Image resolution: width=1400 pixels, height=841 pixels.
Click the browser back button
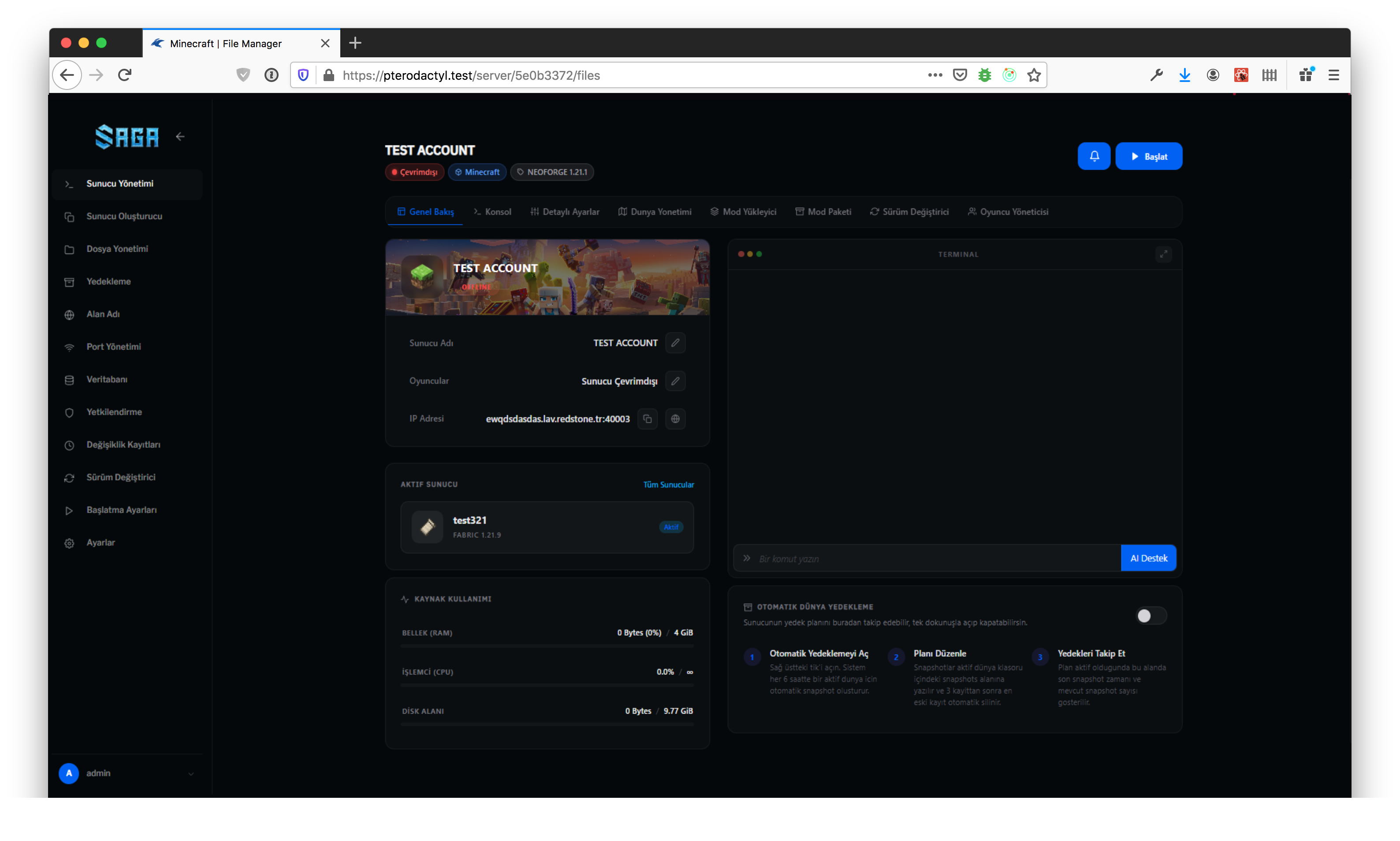[67, 75]
